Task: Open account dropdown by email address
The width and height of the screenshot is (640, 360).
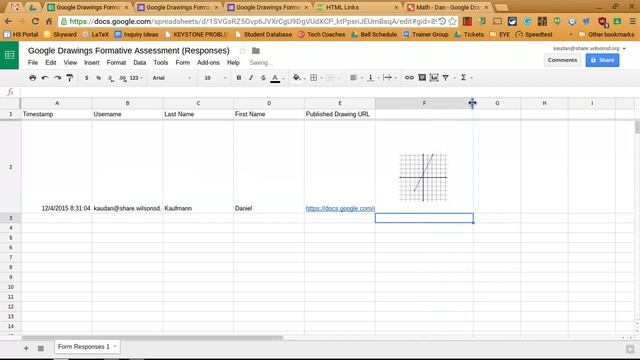Action: tap(589, 48)
